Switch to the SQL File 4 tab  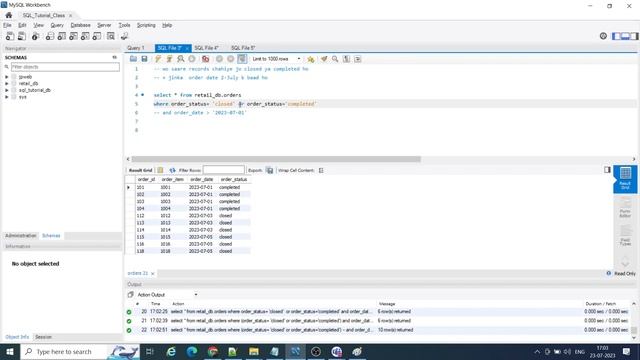[207, 48]
